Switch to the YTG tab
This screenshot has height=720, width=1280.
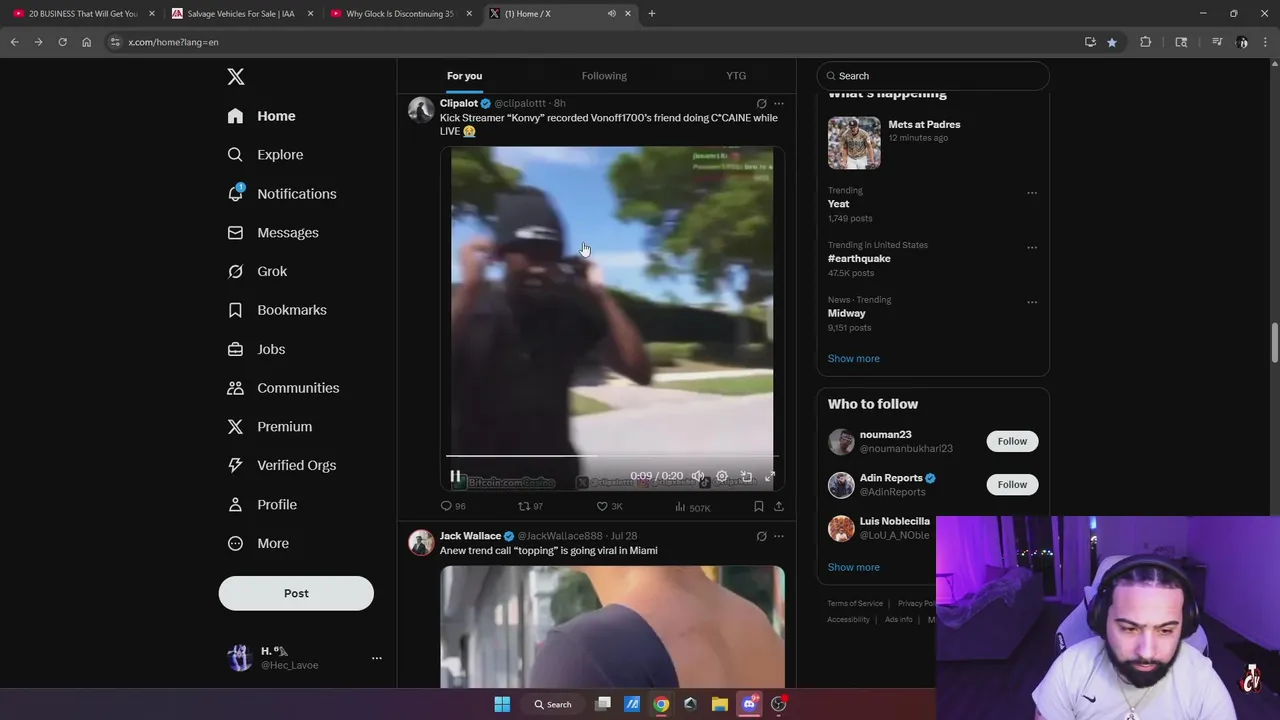tap(736, 76)
